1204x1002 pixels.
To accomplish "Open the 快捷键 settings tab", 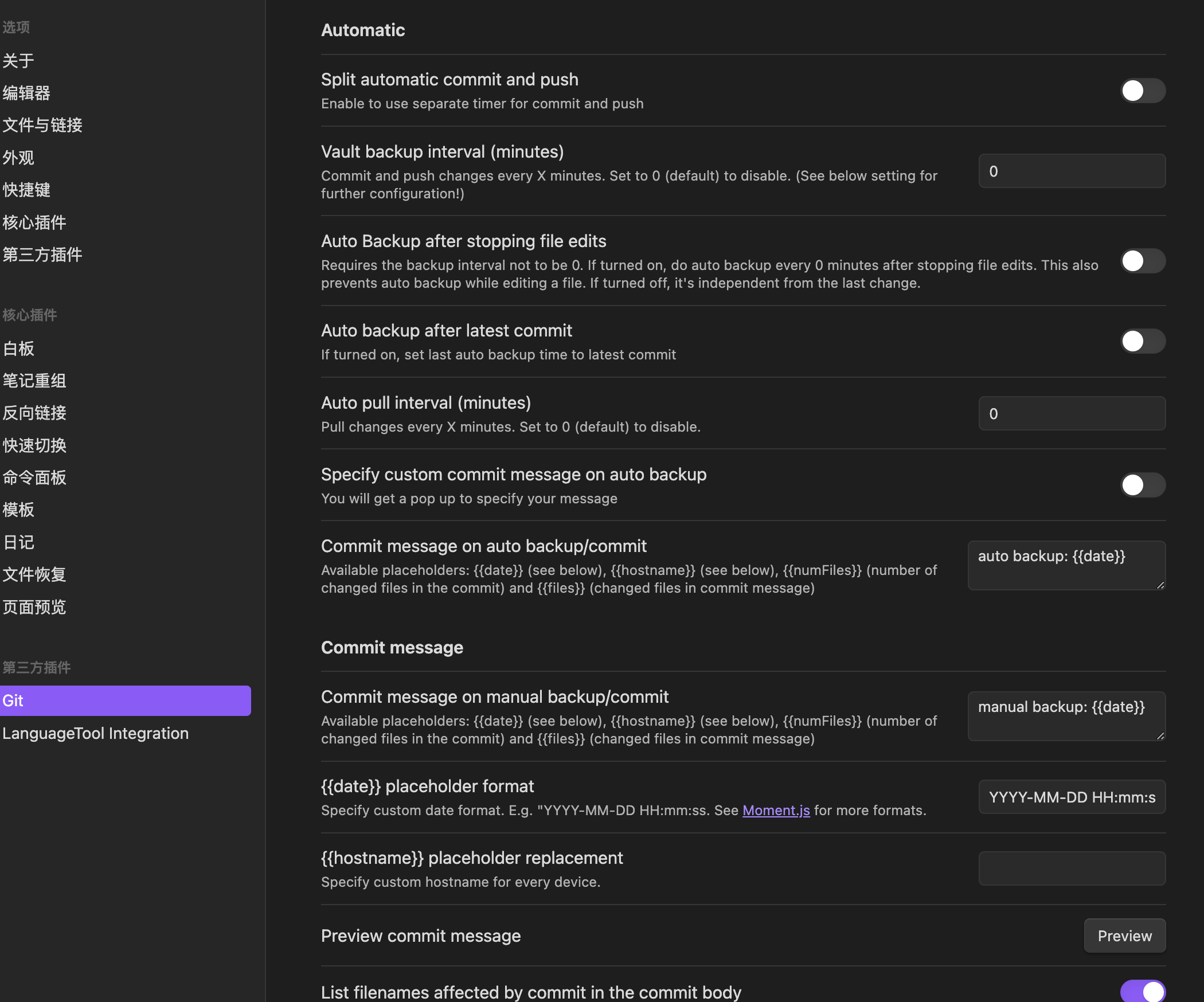I will 26,190.
